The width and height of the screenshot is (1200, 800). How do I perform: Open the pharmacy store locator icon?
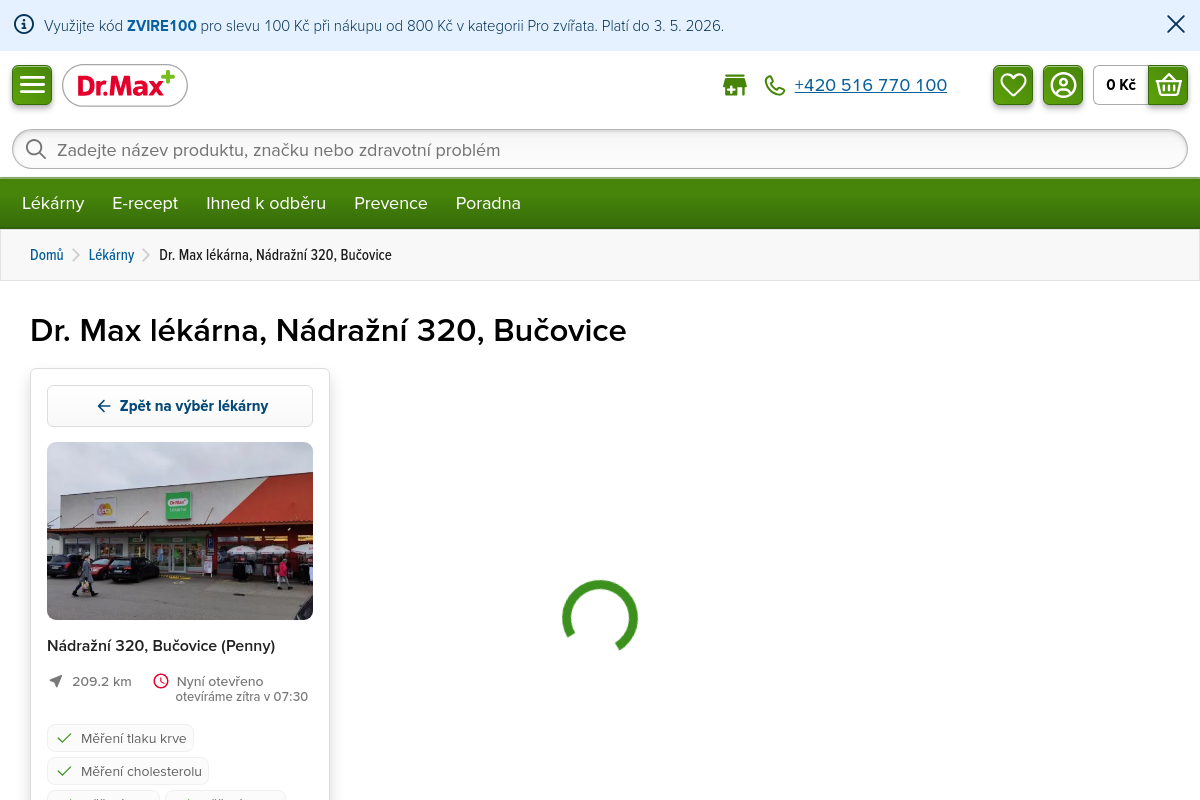[735, 85]
